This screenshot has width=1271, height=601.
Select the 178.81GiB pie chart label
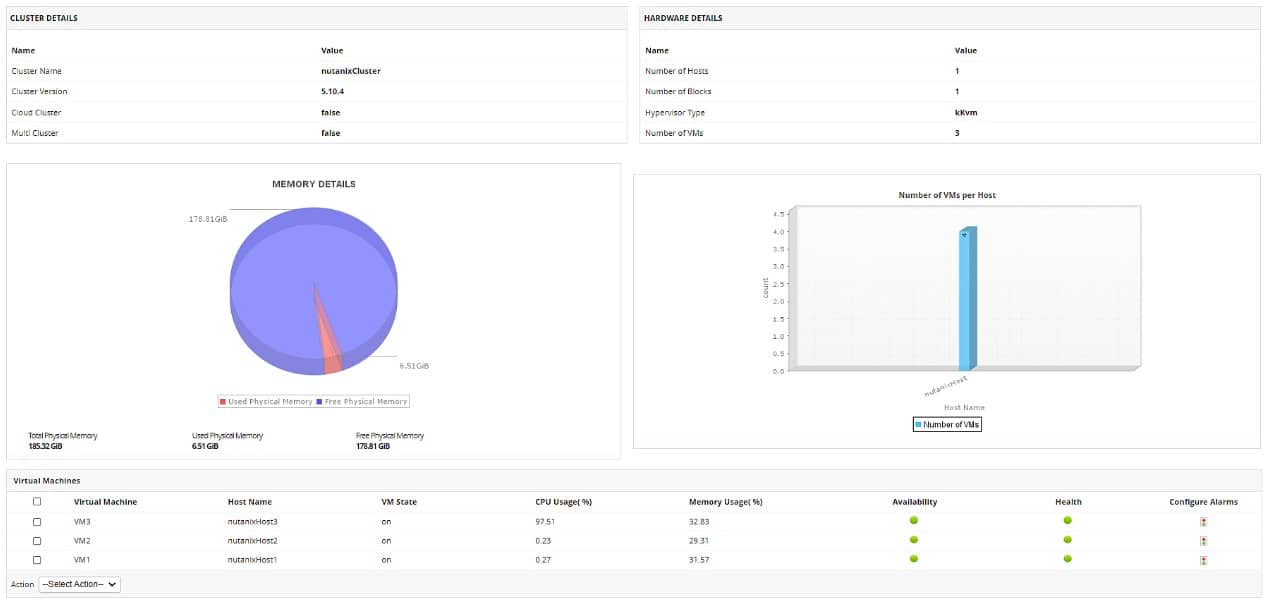pos(208,218)
